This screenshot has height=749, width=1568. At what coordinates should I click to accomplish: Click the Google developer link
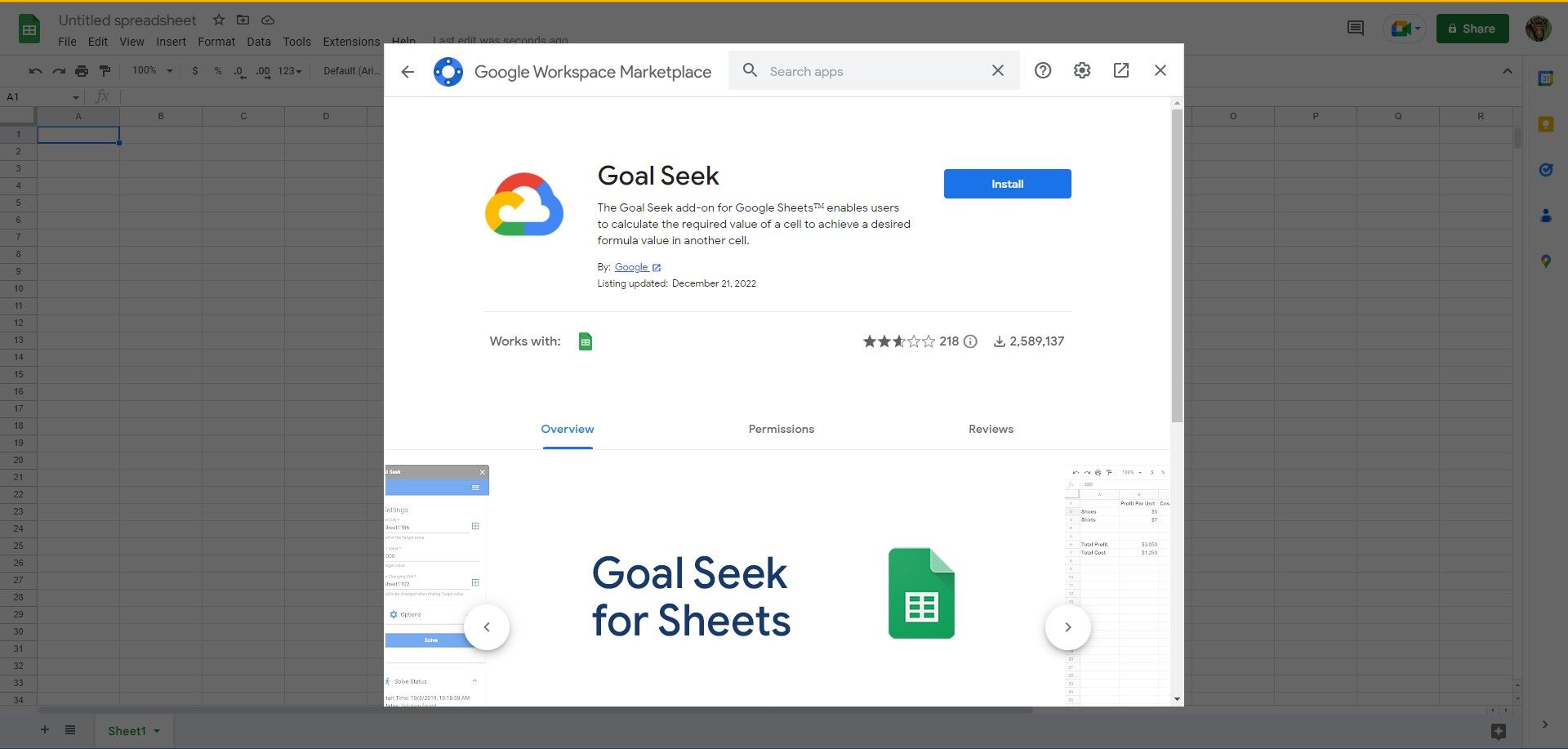631,267
